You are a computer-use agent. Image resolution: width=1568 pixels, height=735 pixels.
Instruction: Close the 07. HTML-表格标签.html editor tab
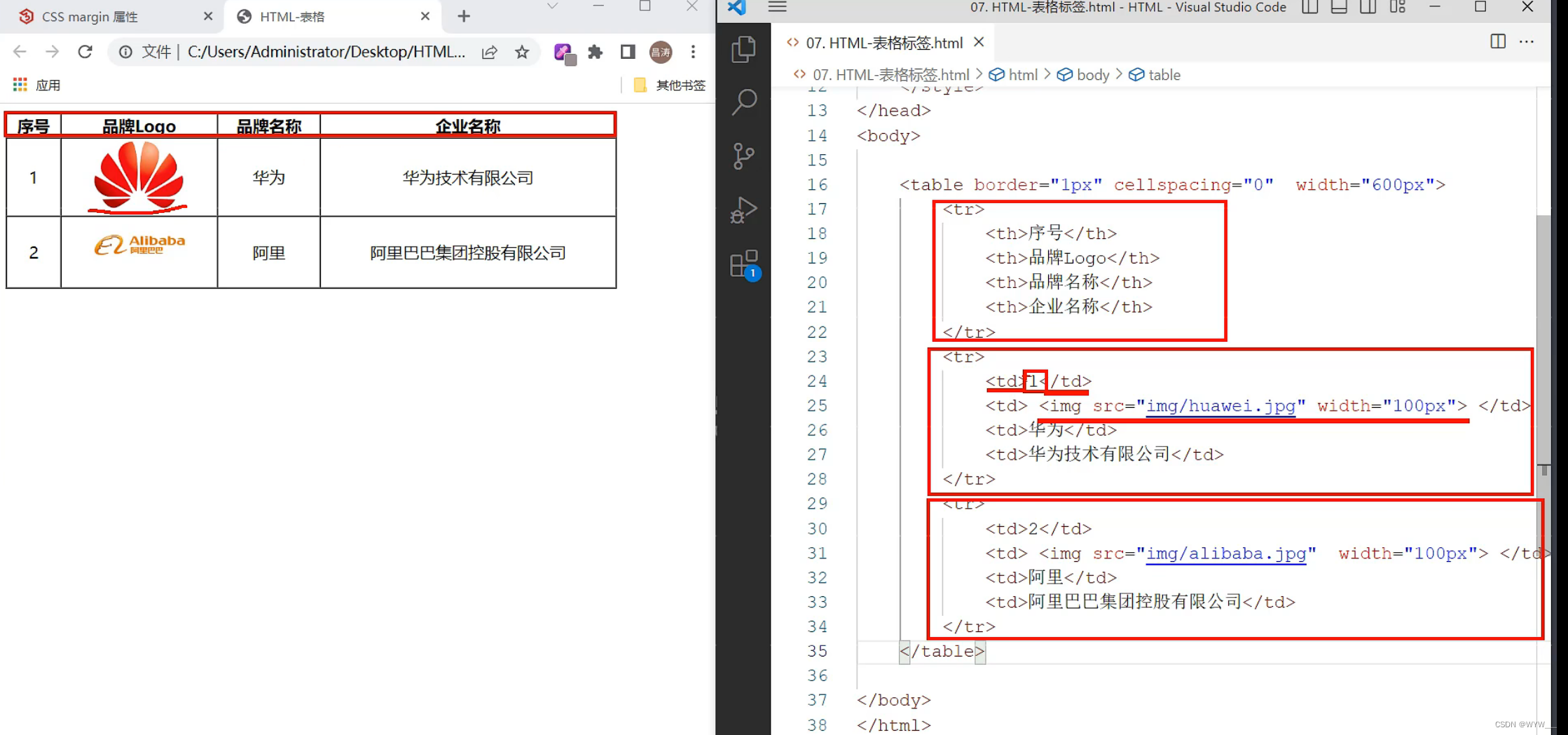[x=979, y=43]
